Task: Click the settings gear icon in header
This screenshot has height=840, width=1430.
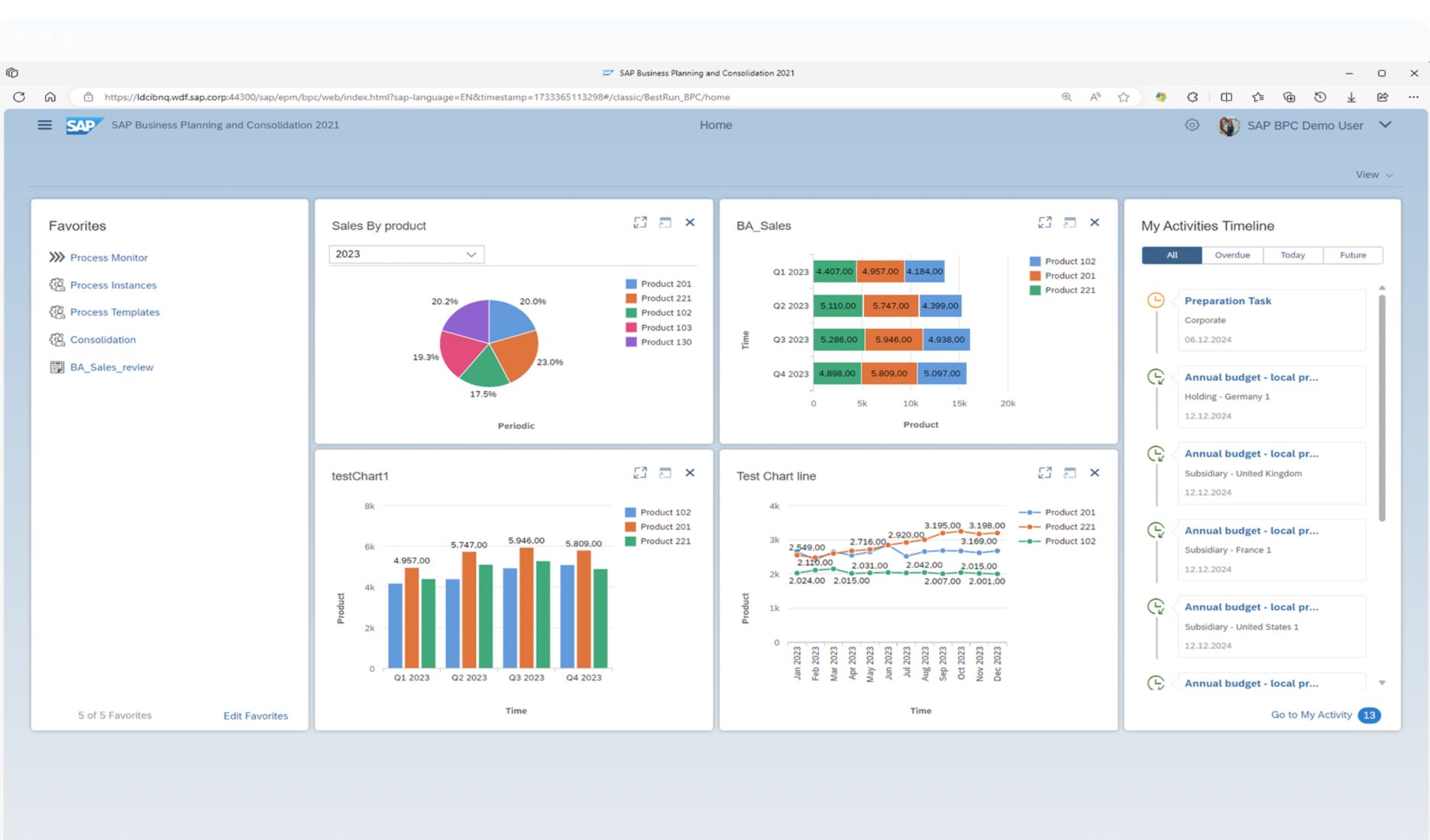Action: [1192, 125]
